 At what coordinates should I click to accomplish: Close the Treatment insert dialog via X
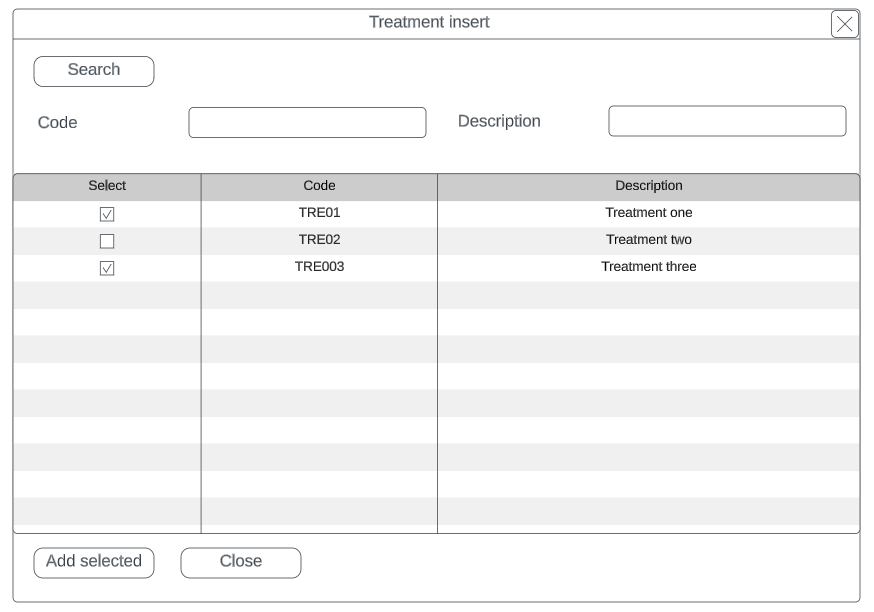pyautogui.click(x=845, y=25)
